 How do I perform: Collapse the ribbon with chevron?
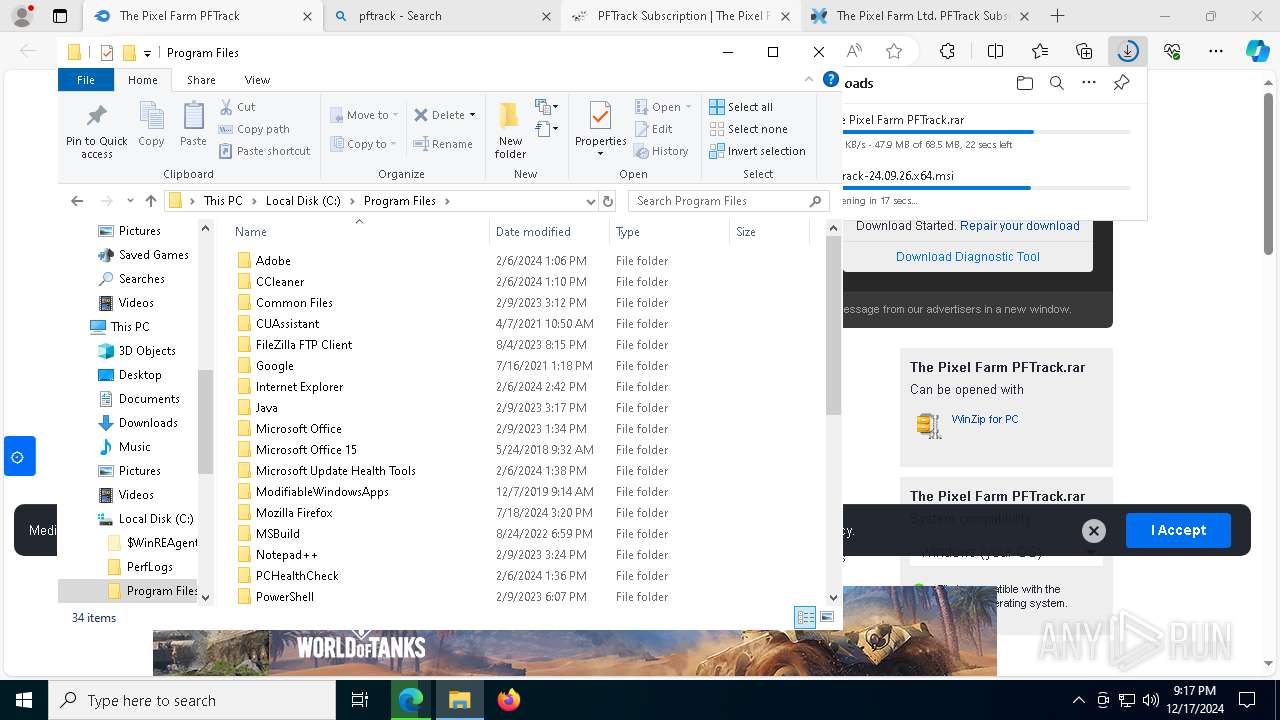(809, 79)
